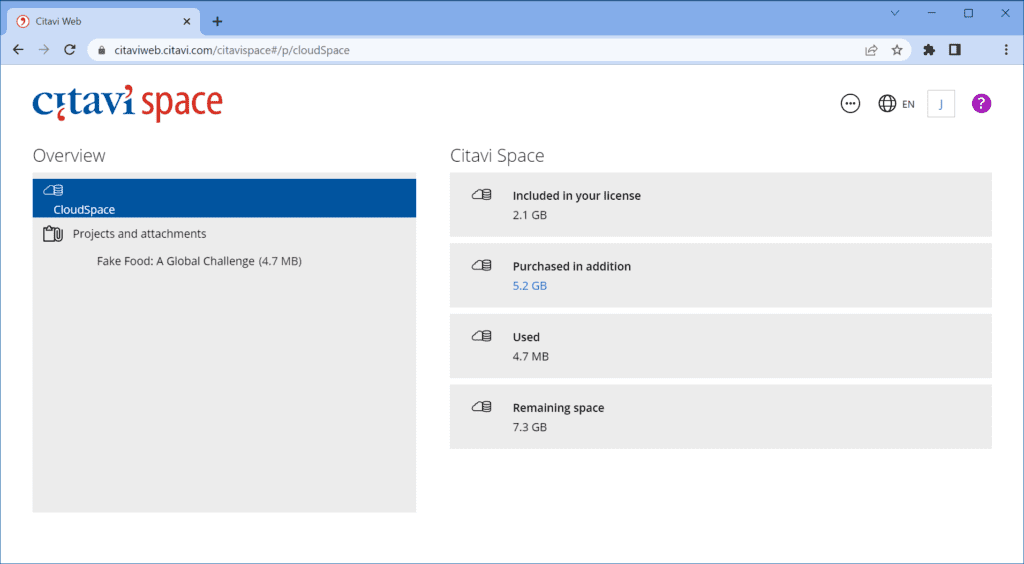Open the Chrome three-dot menu
The image size is (1024, 564).
pos(1005,50)
